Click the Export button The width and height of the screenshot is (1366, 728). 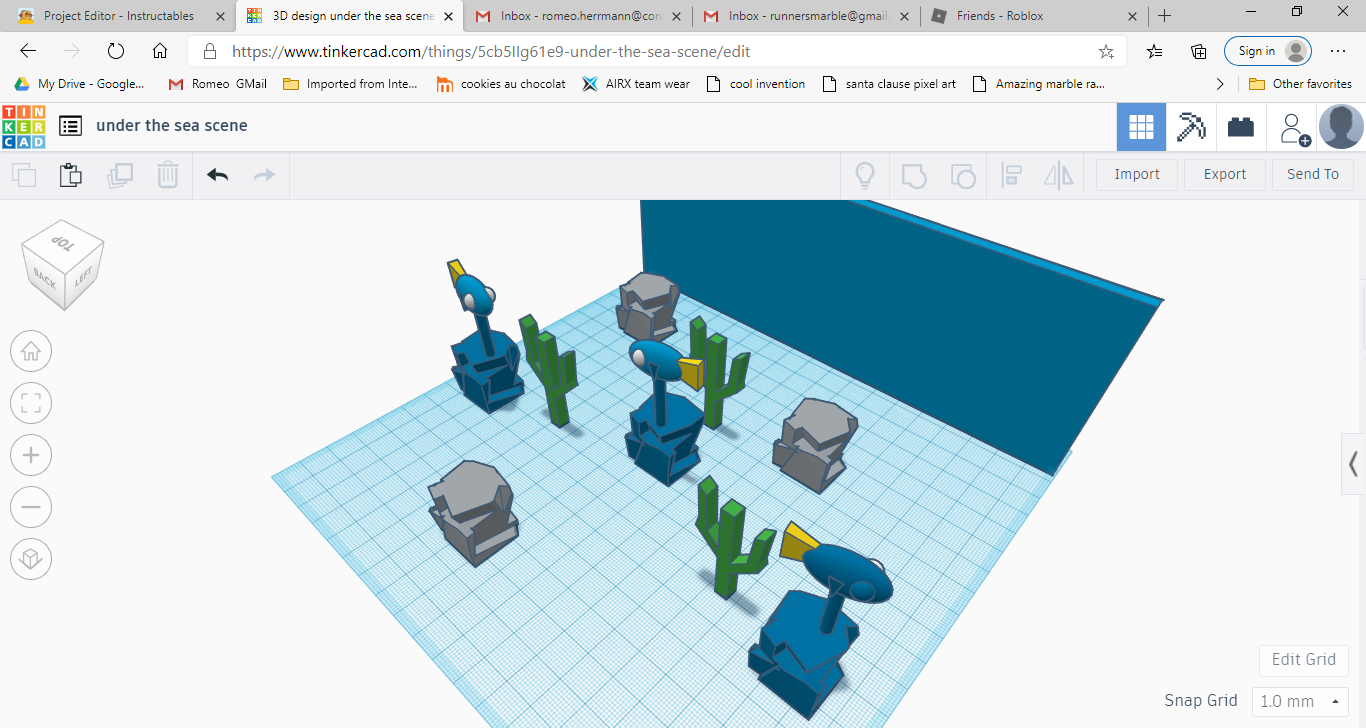pos(1225,174)
